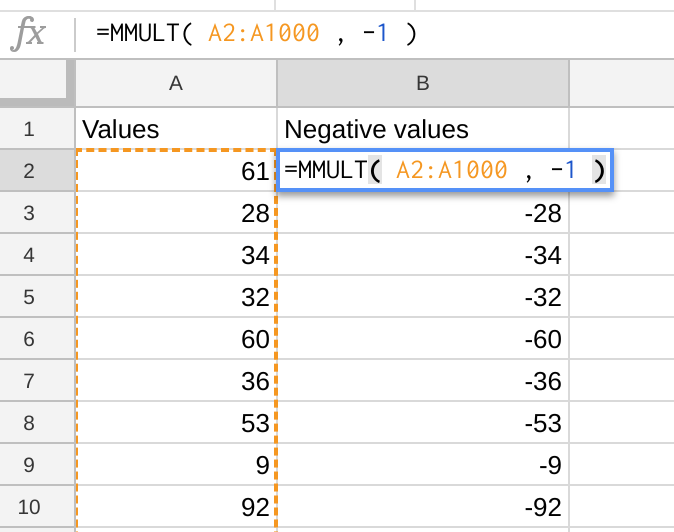Click cell A9 containing 9

click(x=176, y=465)
